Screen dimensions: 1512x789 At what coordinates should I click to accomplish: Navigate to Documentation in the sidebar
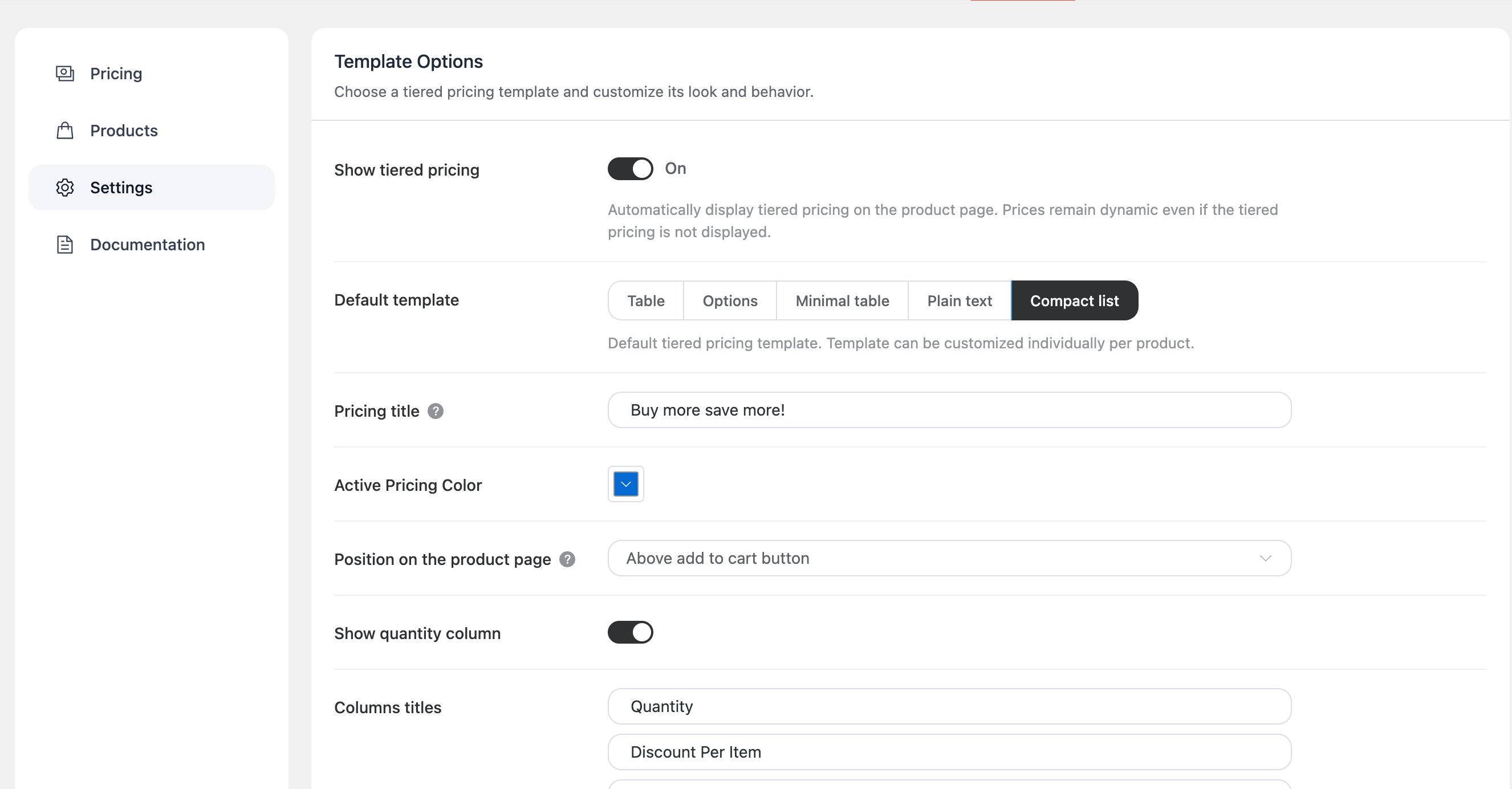pos(147,244)
